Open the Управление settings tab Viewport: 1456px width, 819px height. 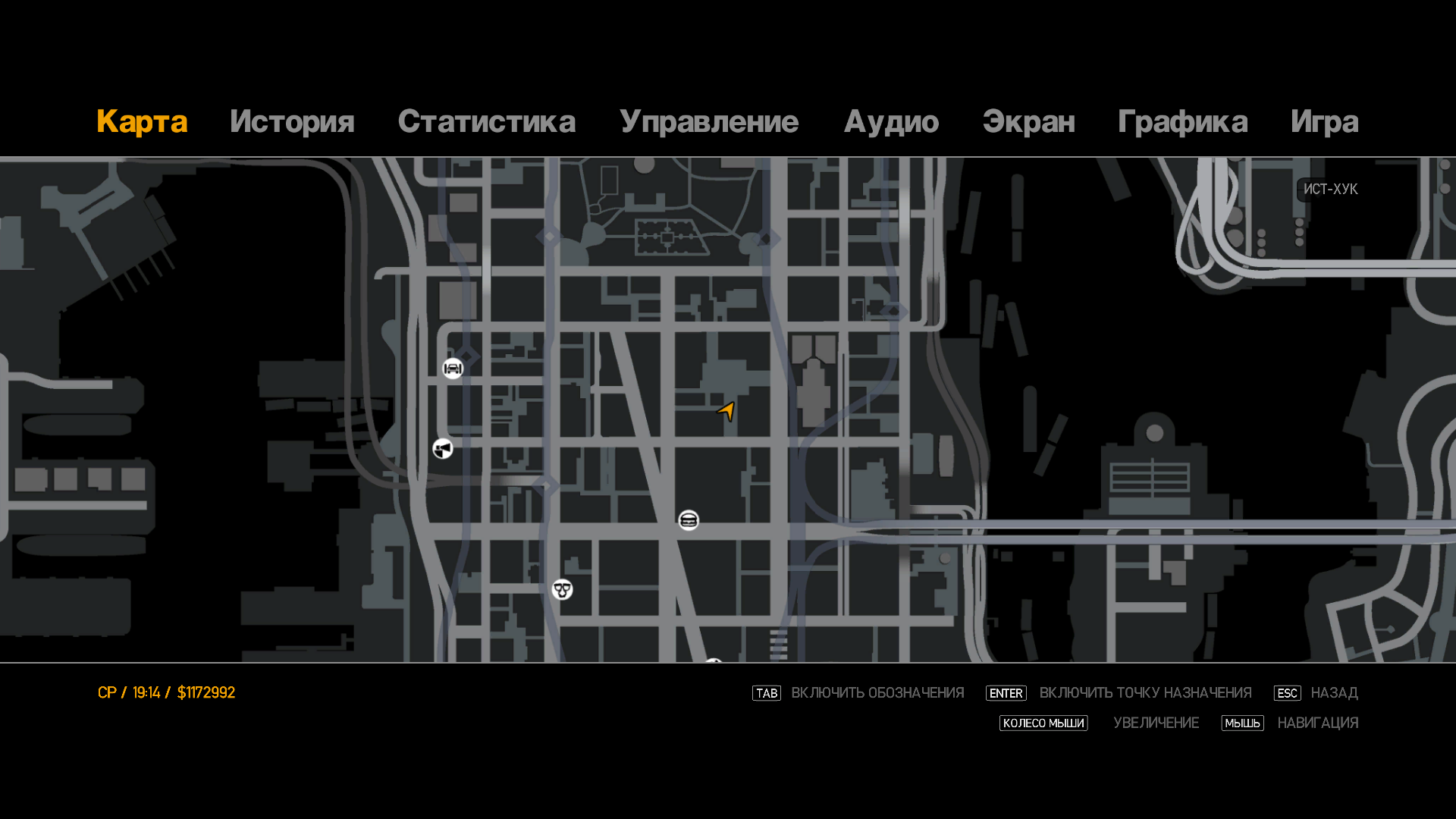pos(708,122)
